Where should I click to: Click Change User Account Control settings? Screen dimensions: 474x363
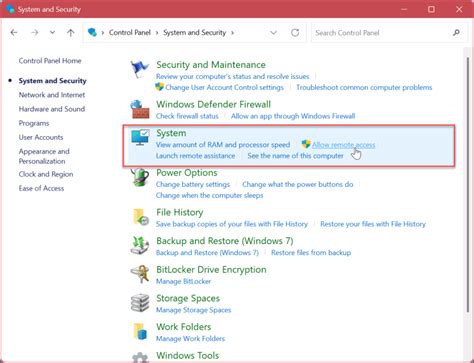[x=225, y=87]
